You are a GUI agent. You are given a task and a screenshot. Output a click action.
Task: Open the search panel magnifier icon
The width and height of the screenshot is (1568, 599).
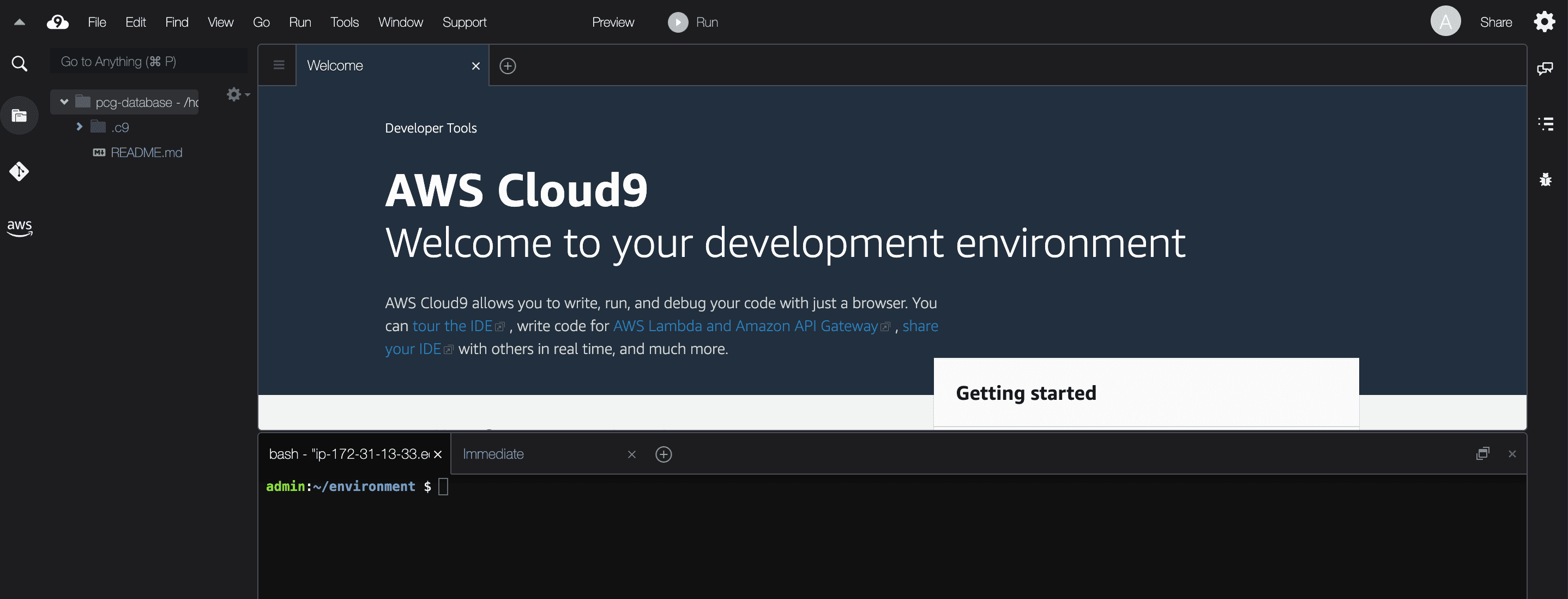pos(20,63)
